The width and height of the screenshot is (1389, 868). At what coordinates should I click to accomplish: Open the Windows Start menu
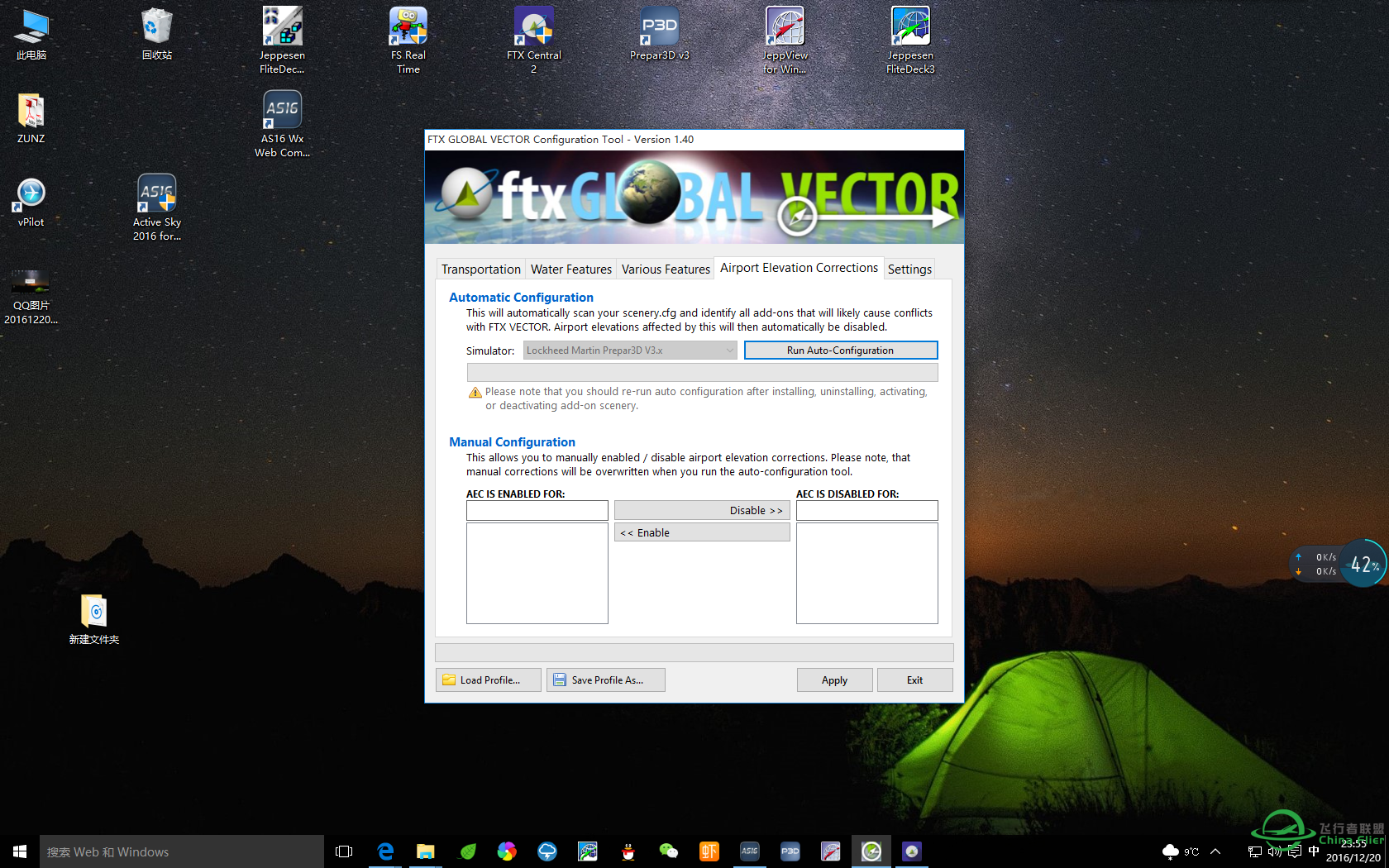(20, 851)
